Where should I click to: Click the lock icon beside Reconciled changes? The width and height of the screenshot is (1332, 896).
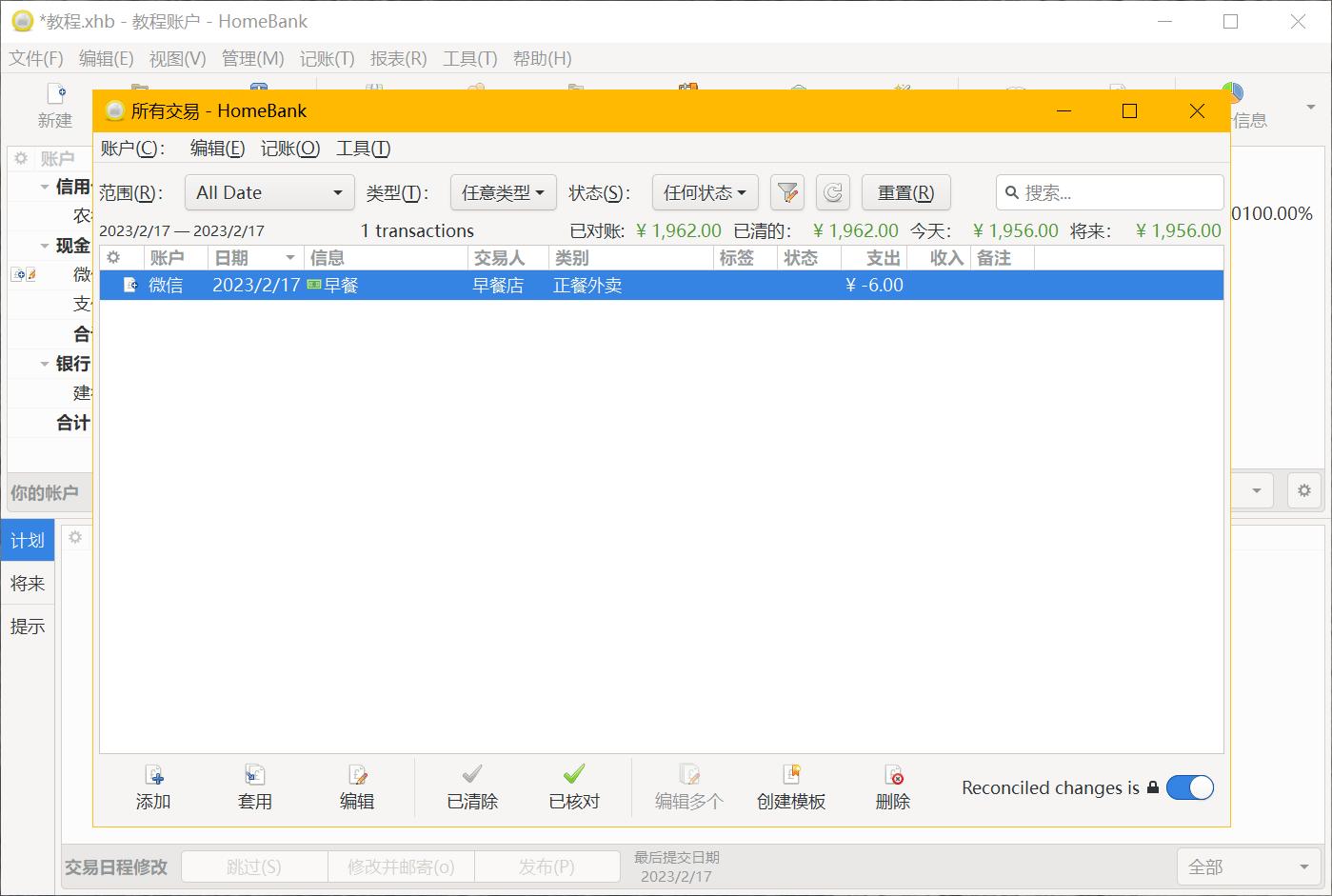pyautogui.click(x=1153, y=787)
